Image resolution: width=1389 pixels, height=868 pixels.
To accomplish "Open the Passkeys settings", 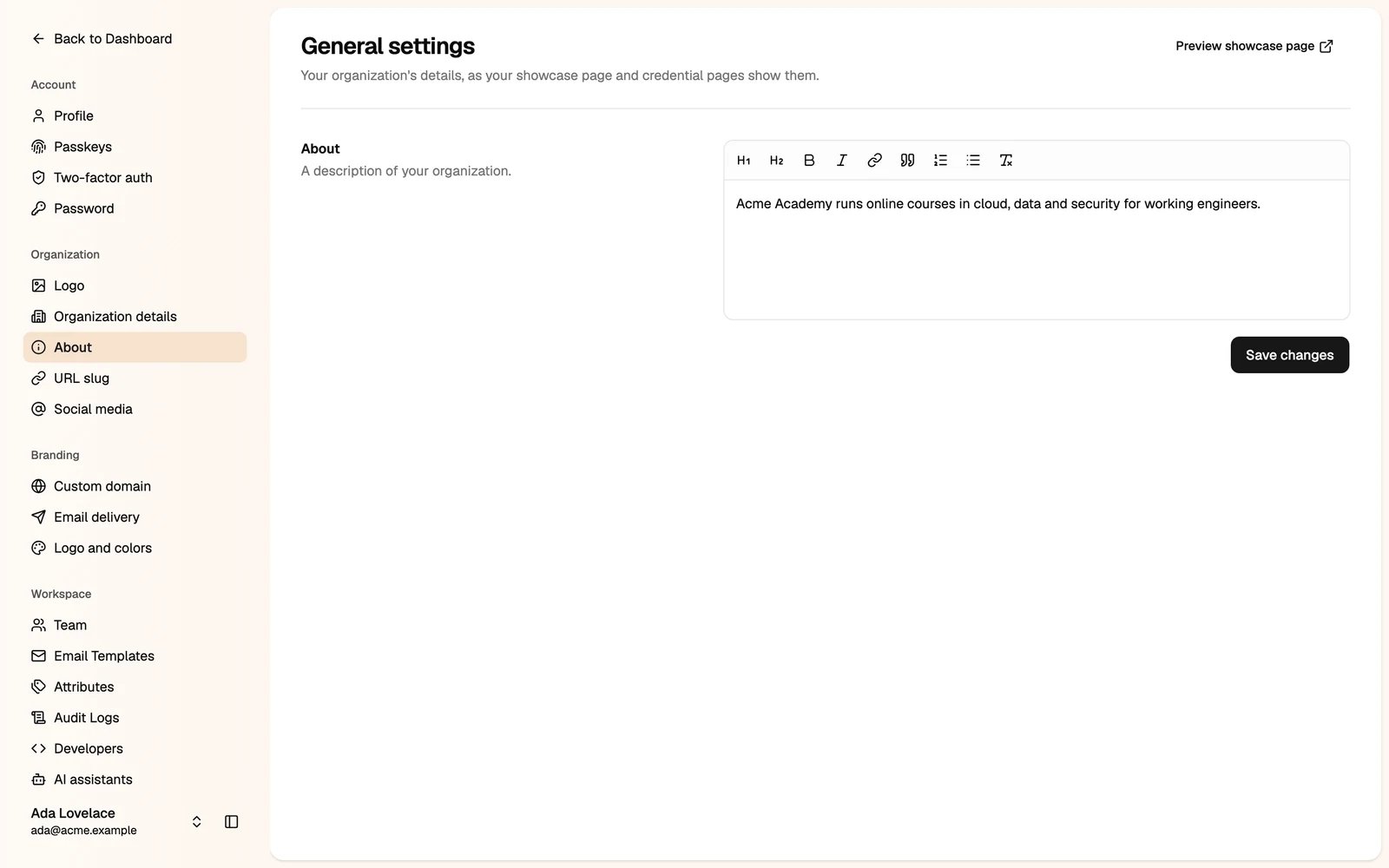I will (x=135, y=147).
